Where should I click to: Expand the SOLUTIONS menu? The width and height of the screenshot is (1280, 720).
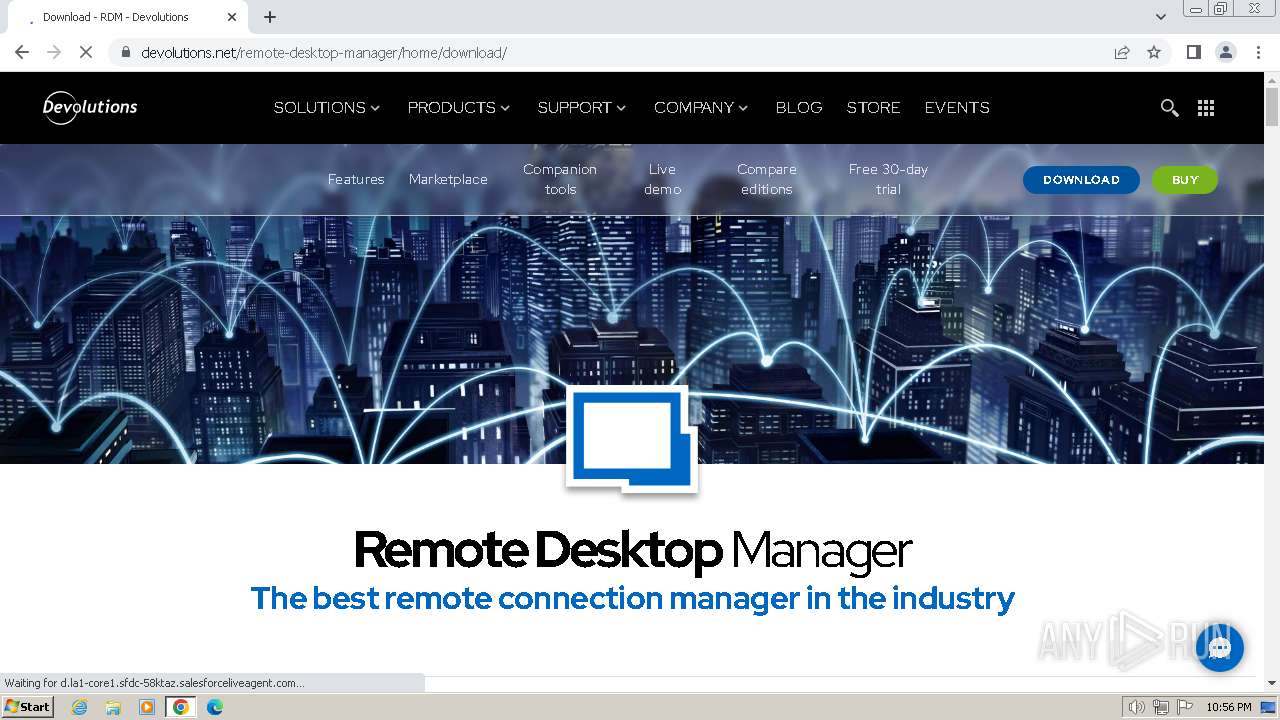(x=327, y=107)
